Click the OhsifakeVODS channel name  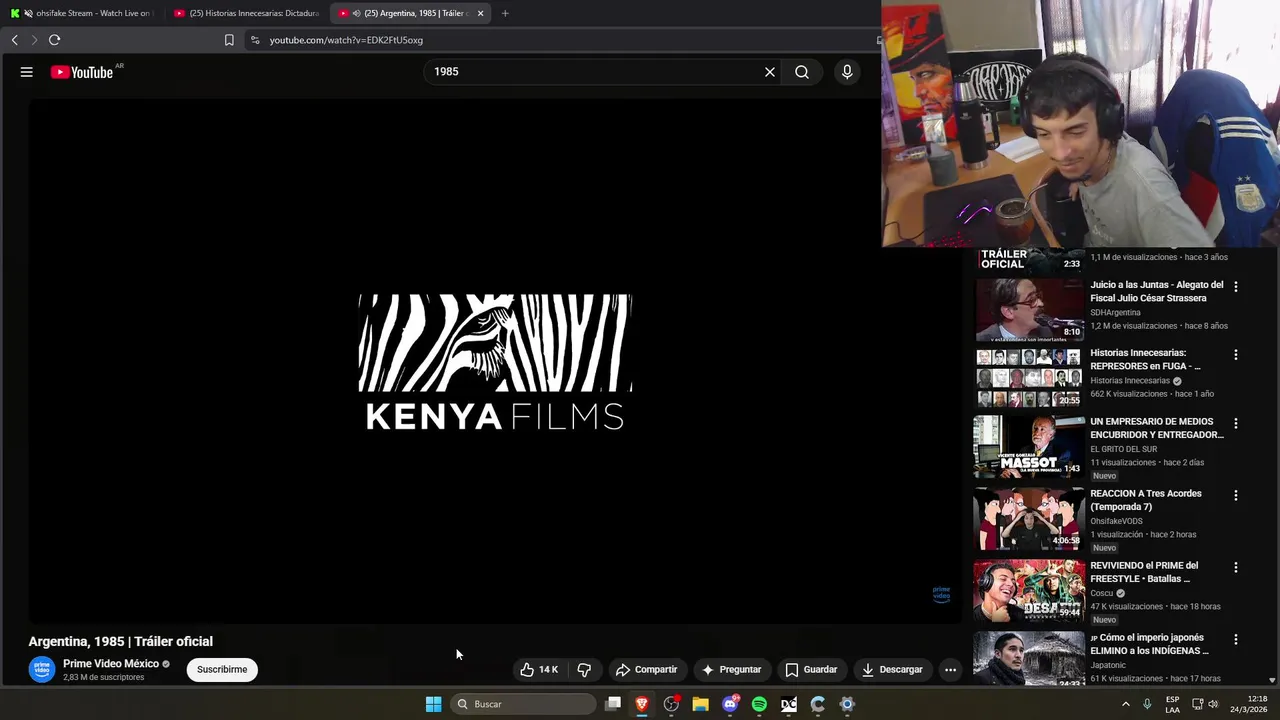coord(1116,521)
